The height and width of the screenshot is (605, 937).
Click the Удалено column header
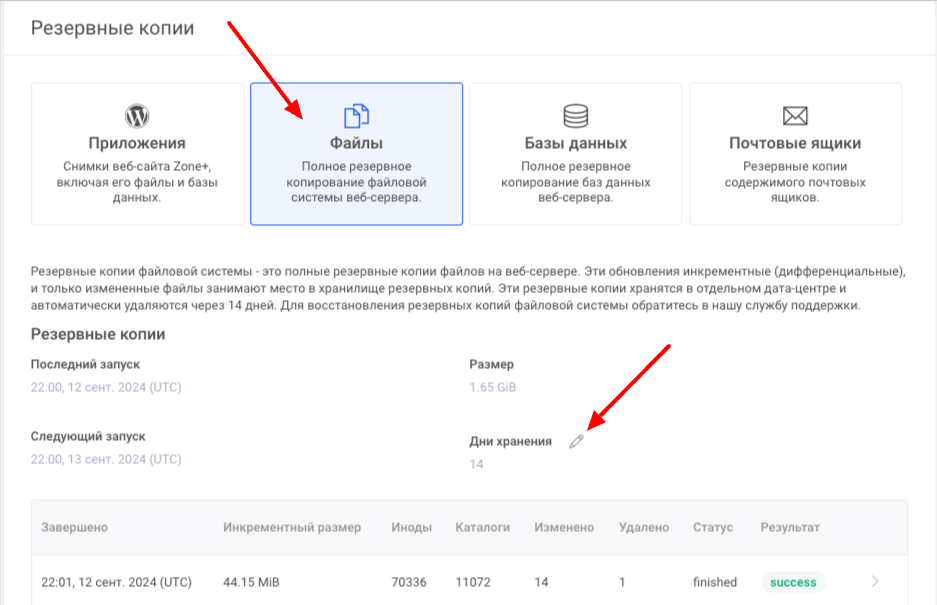click(644, 527)
